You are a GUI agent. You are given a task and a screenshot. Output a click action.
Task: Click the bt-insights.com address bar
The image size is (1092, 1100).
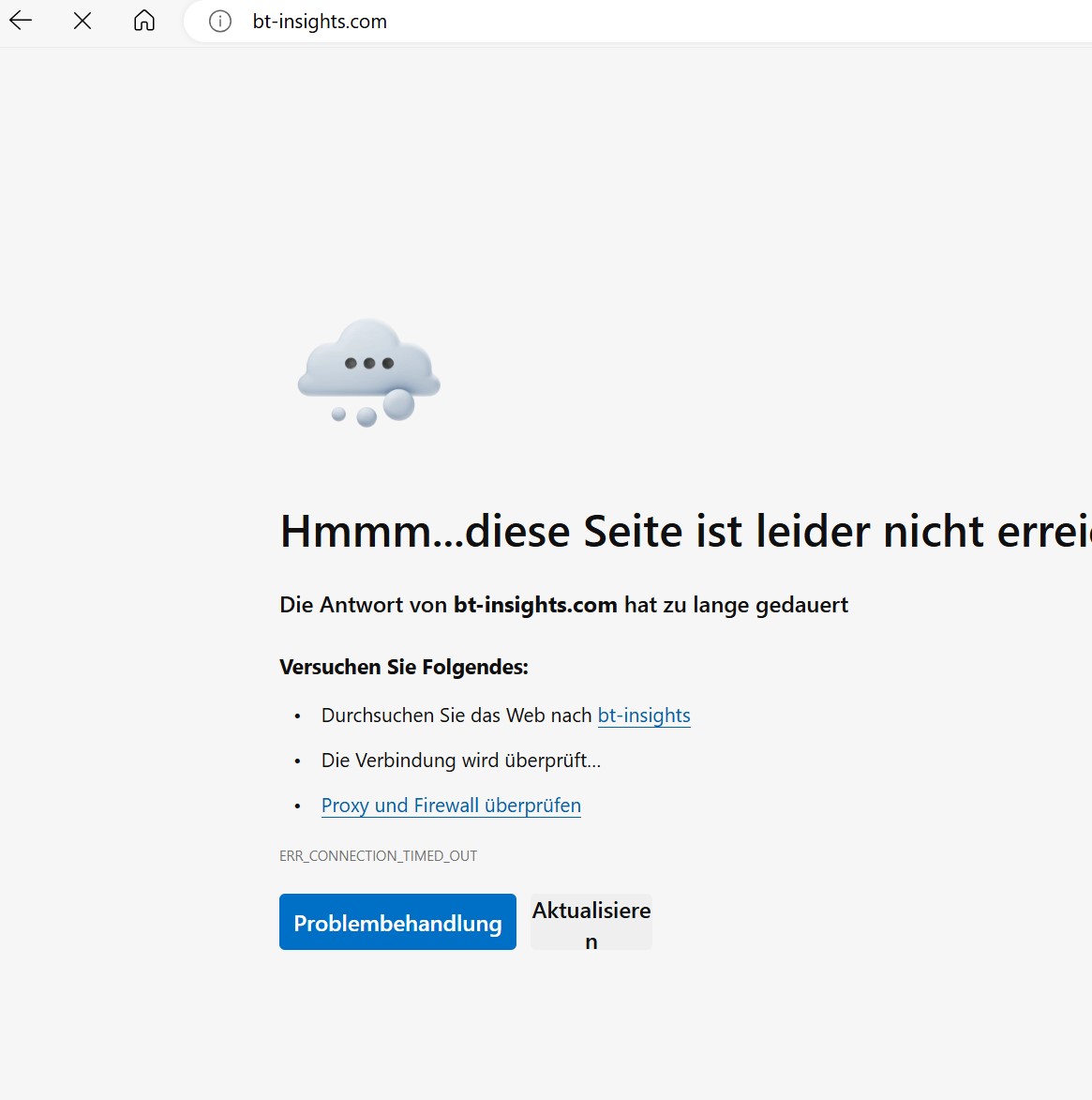click(x=638, y=22)
